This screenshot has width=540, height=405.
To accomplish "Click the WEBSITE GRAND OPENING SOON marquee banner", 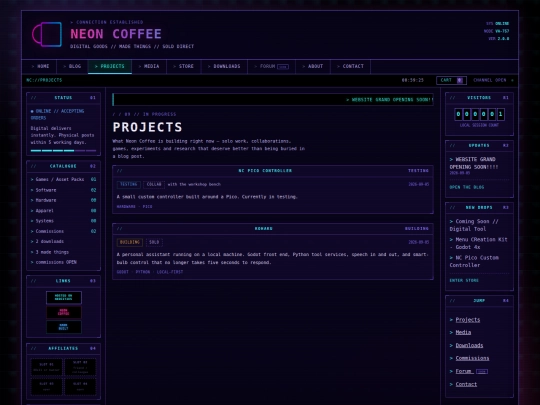I will click(273, 100).
